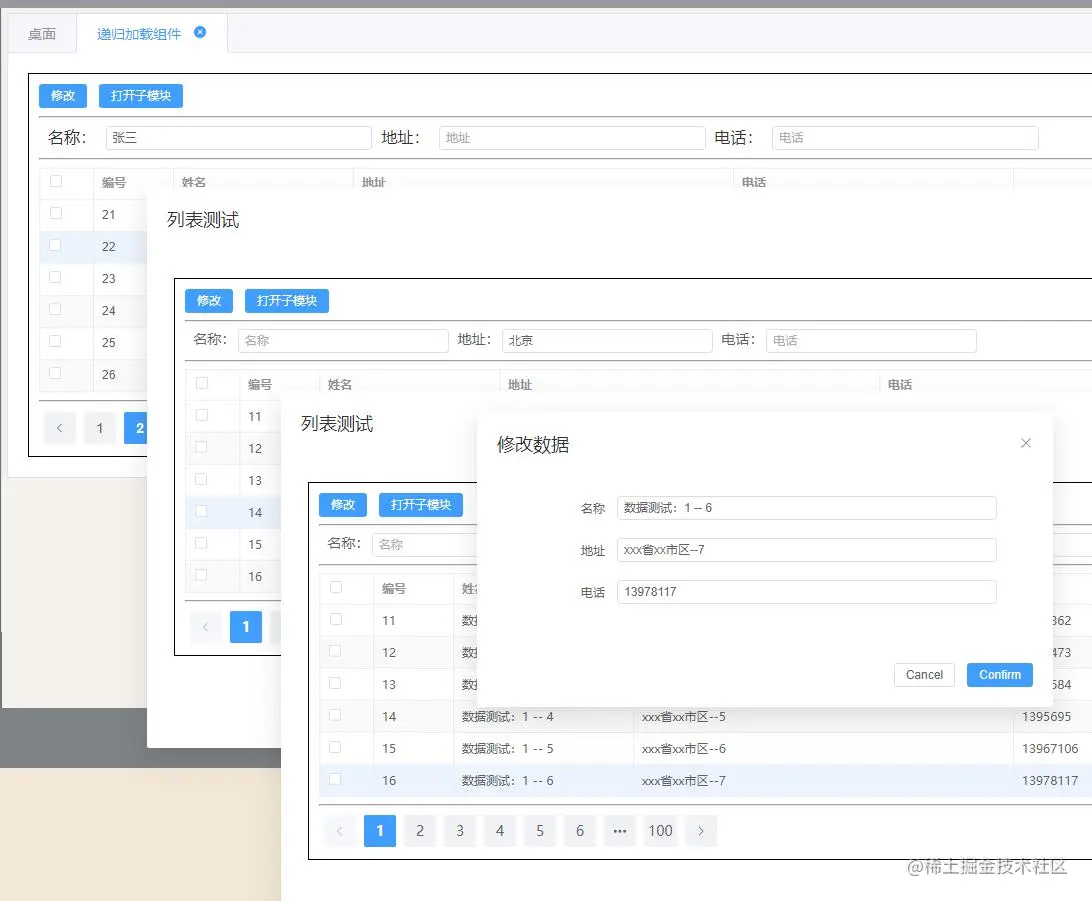
Task: Select the header checkbox of the innermost table
Action: click(x=334, y=588)
